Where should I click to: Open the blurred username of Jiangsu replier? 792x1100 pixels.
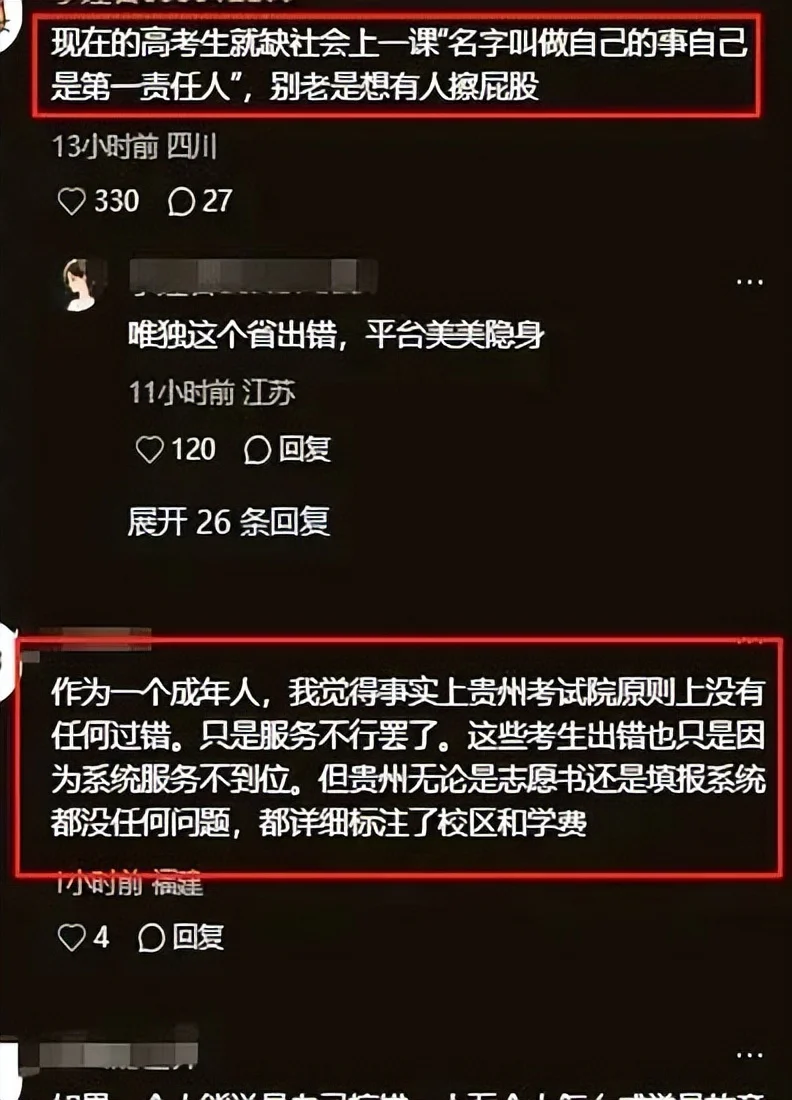(x=253, y=275)
